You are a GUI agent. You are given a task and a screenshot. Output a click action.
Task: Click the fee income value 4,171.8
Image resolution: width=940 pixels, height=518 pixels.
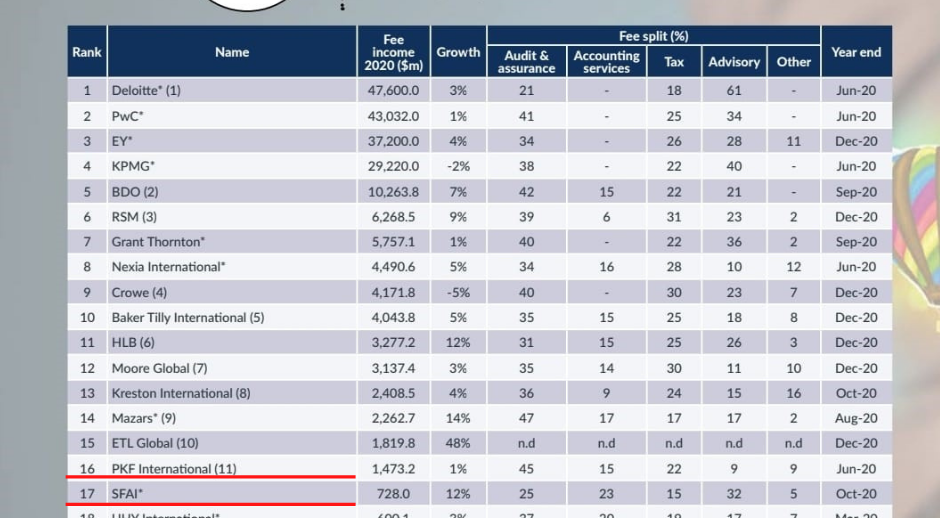(393, 293)
